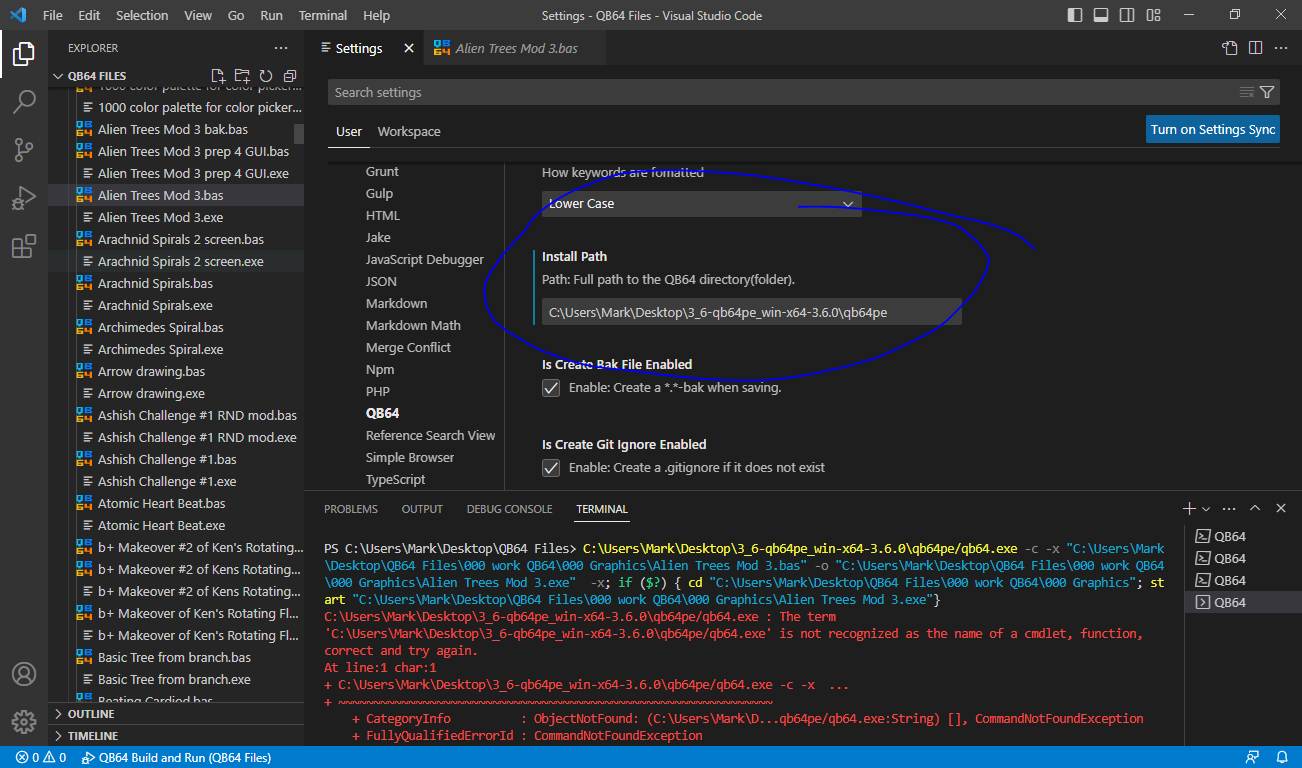Image resolution: width=1302 pixels, height=768 pixels.
Task: Click Turn on Settings Sync button
Action: [1213, 129]
